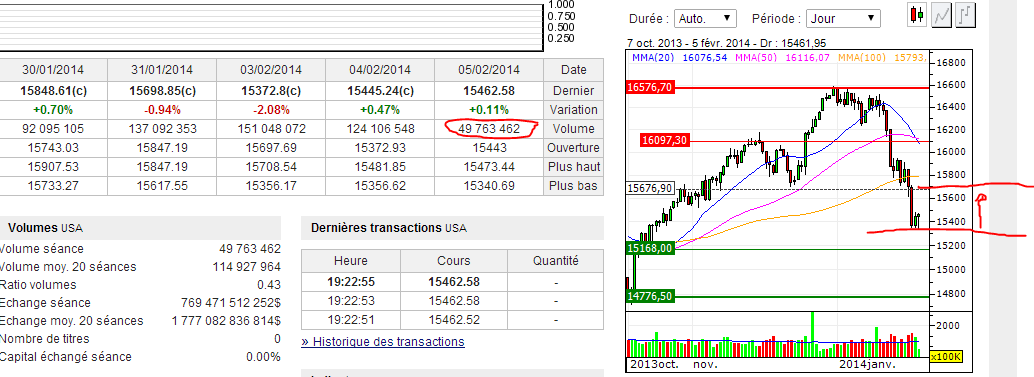Click the Dernier row label
1034x377 pixels.
pyautogui.click(x=574, y=91)
